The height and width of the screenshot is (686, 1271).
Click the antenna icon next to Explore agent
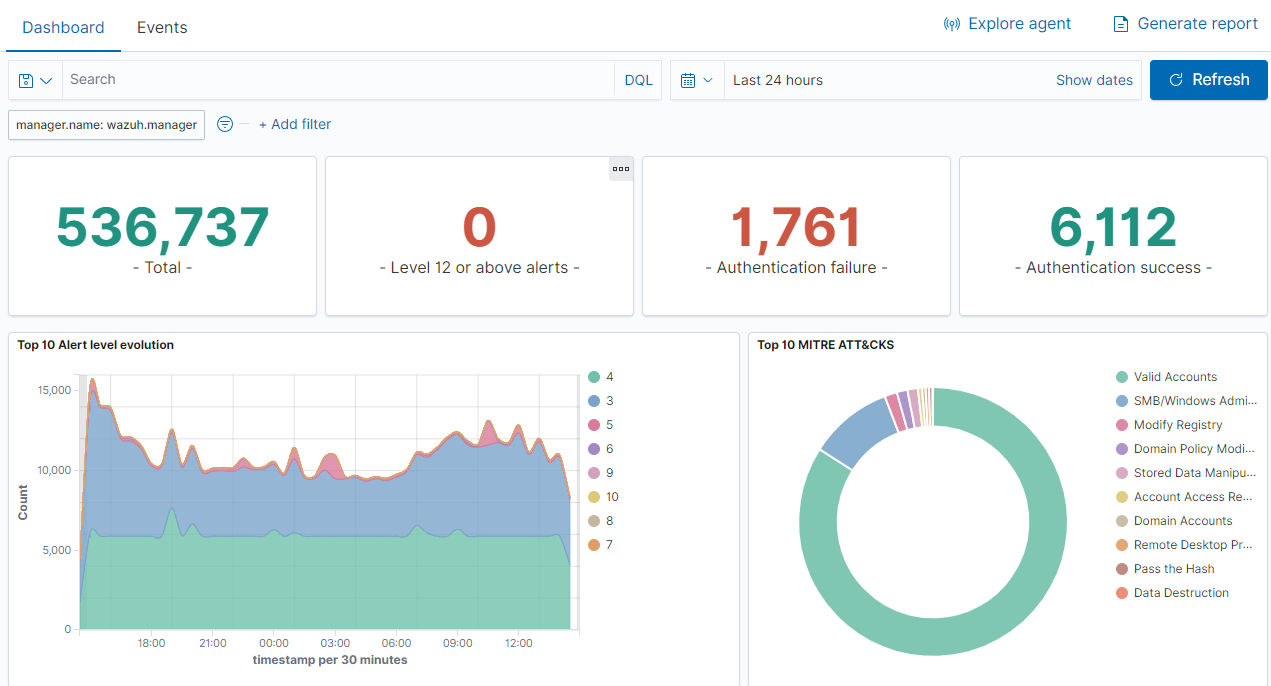(x=950, y=23)
